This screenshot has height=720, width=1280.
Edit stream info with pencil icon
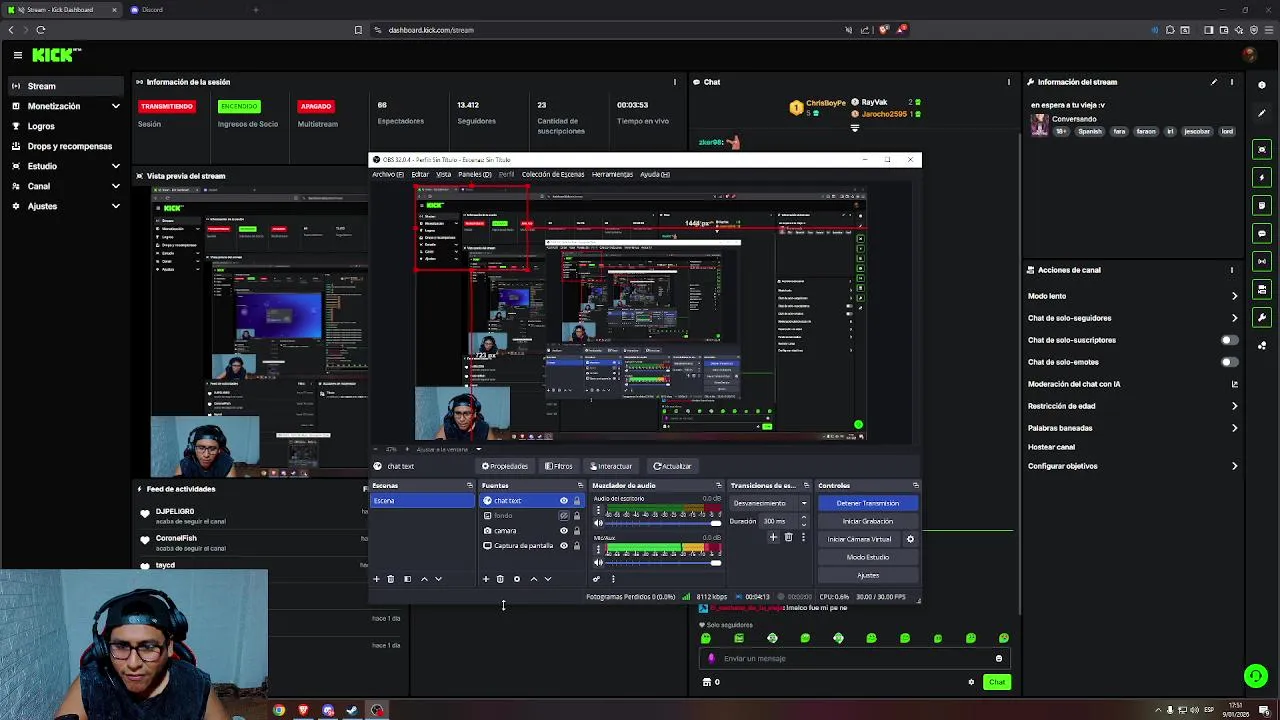1214,82
